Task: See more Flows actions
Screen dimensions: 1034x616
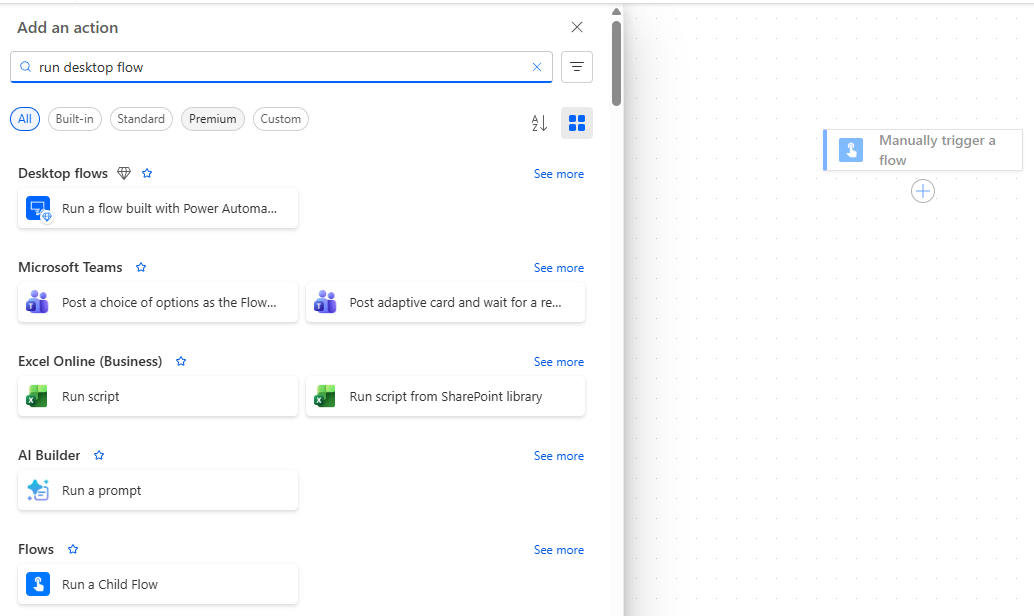Action: point(559,550)
